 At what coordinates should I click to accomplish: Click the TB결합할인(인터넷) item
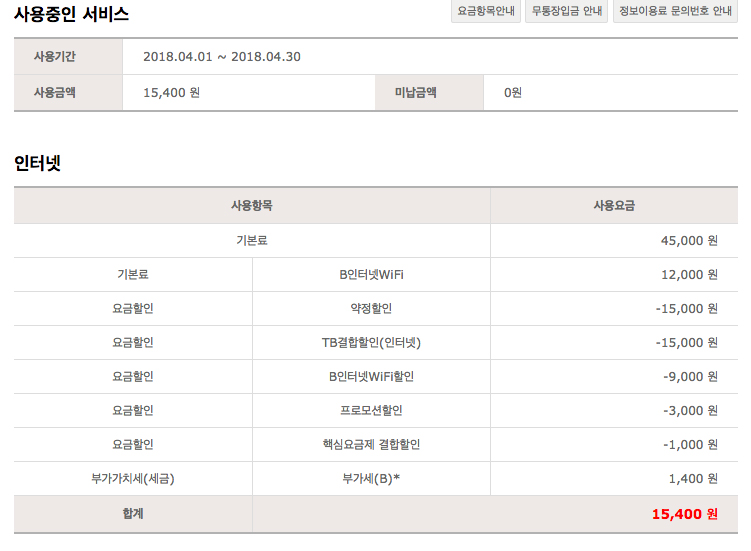pos(371,342)
